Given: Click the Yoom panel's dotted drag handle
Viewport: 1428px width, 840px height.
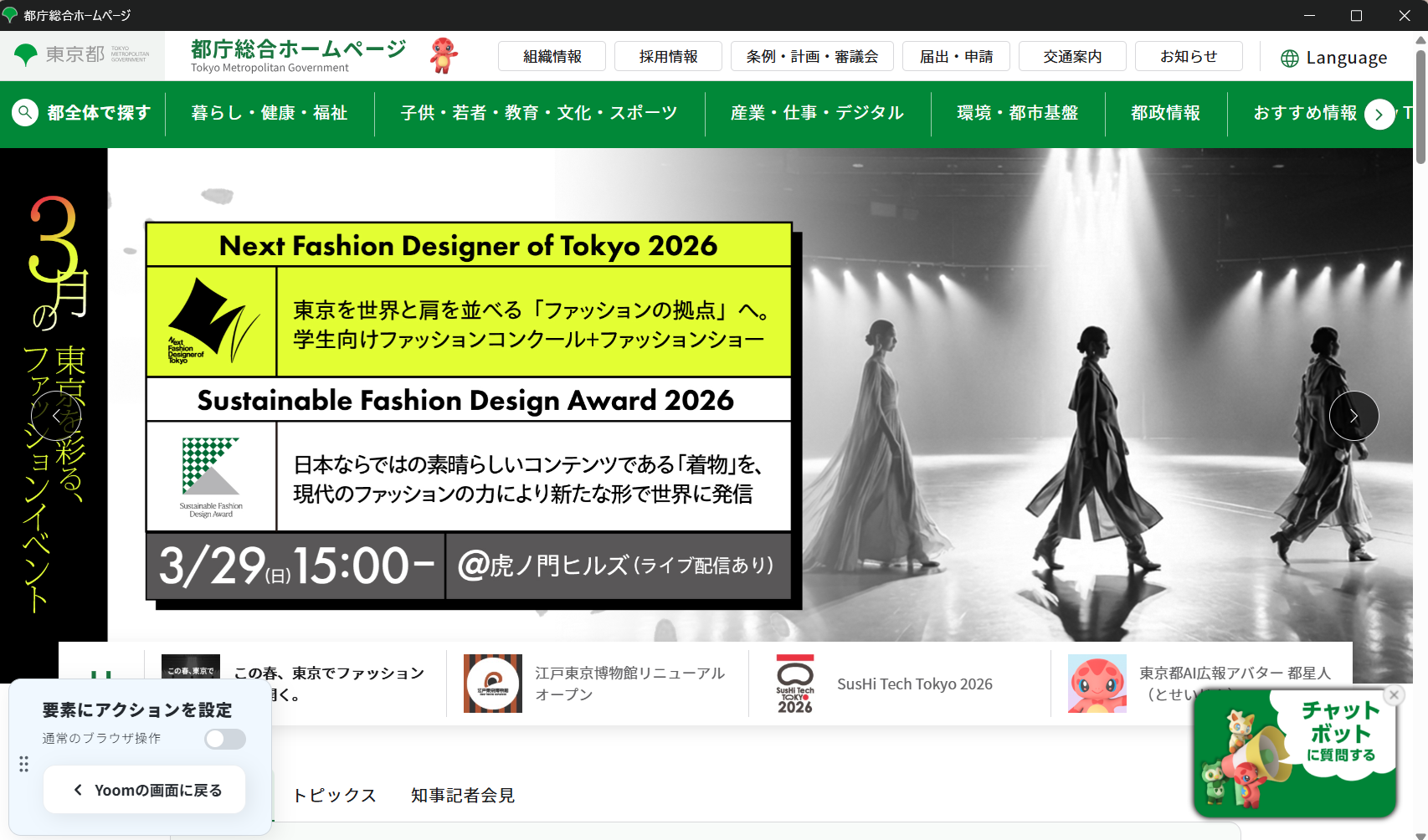Looking at the screenshot, I should [23, 764].
